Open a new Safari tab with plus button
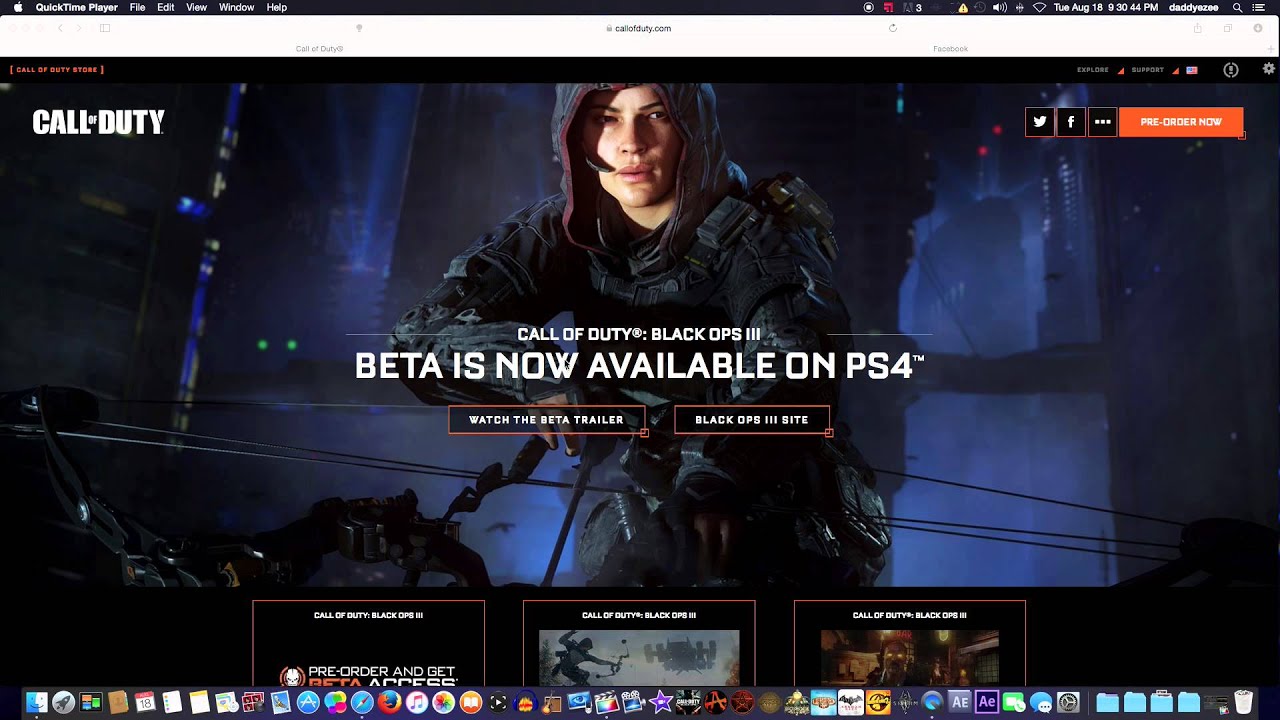This screenshot has width=1280, height=720. point(1271,48)
